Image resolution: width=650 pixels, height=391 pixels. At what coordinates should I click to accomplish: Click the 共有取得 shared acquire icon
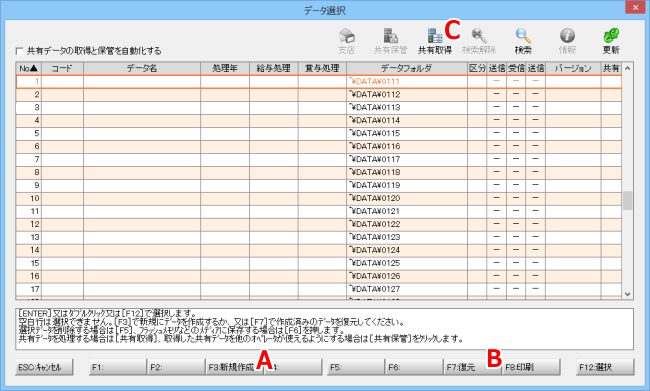pos(434,41)
